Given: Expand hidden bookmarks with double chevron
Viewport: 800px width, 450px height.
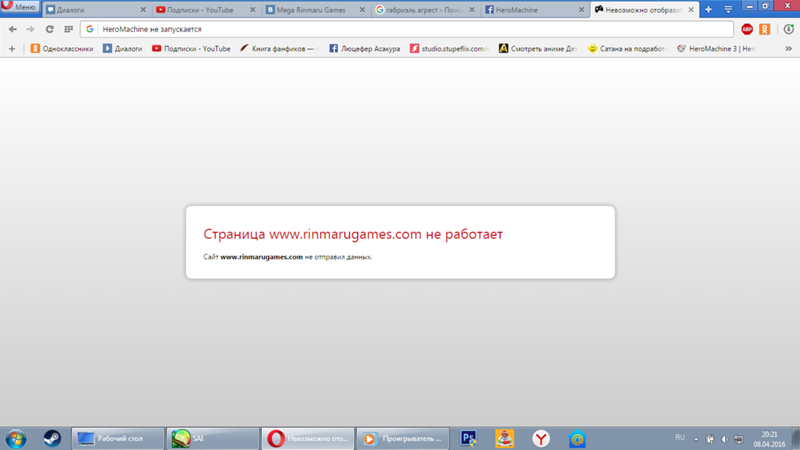Looking at the screenshot, I should point(788,48).
